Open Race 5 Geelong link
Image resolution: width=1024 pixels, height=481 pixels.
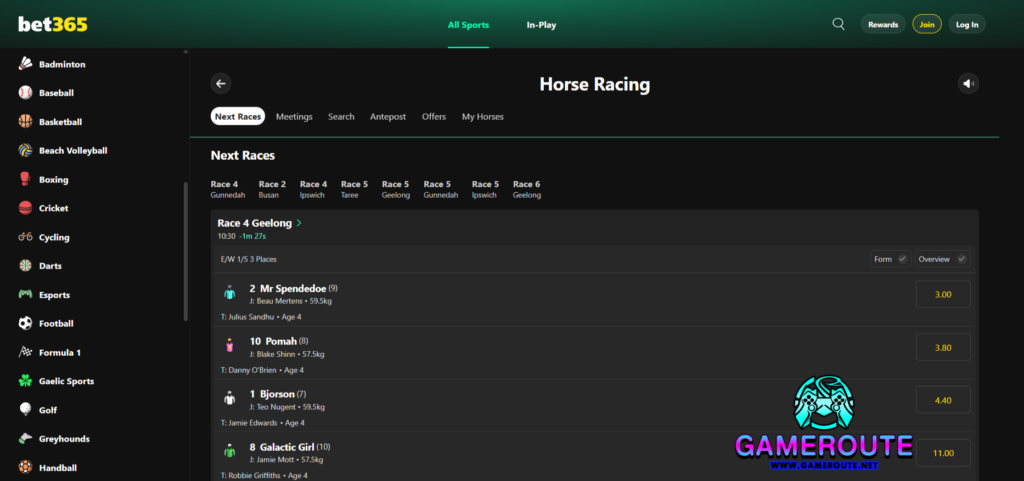pyautogui.click(x=396, y=189)
